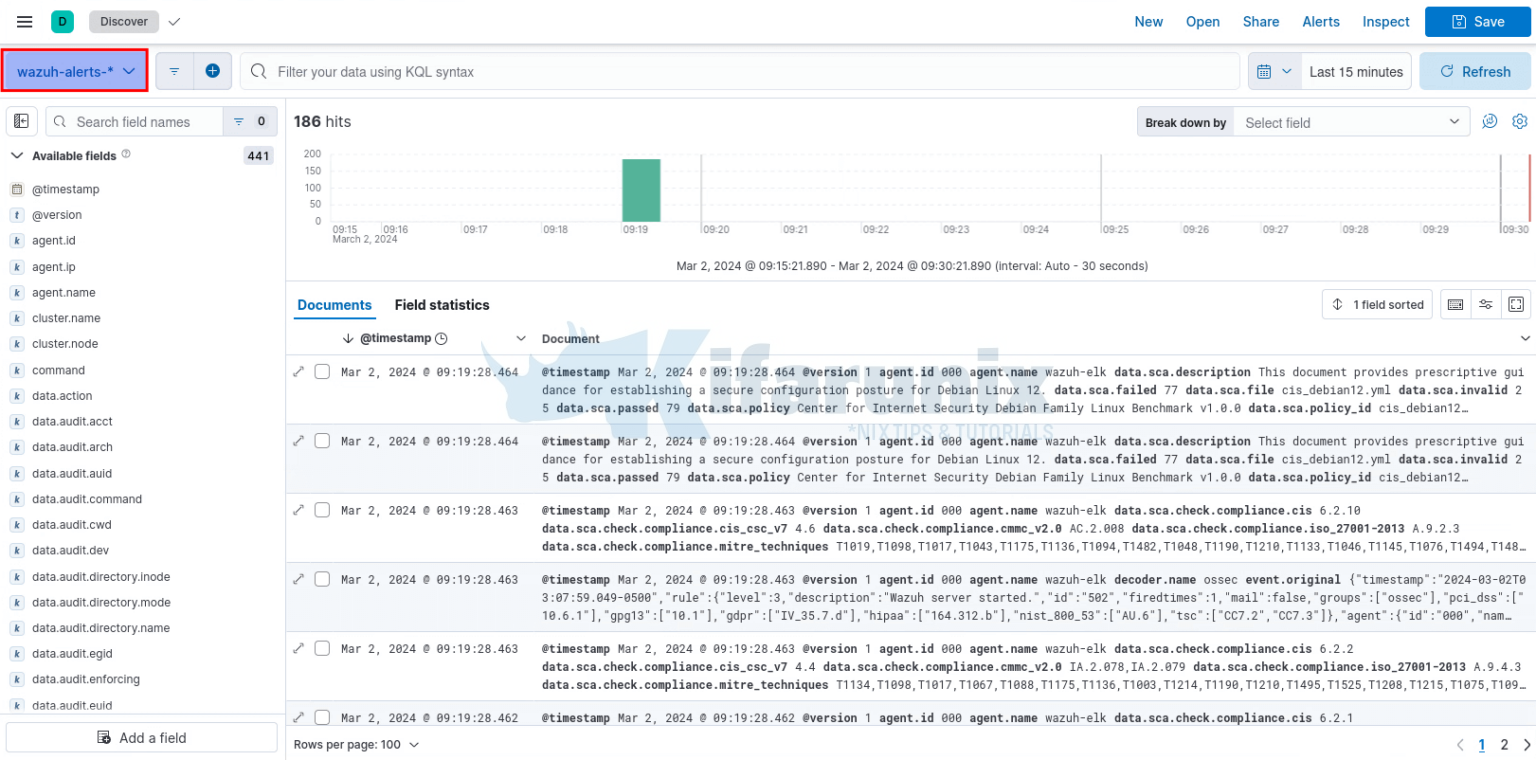Switch to the Field statistics tab
This screenshot has width=1536, height=760.
pos(442,305)
